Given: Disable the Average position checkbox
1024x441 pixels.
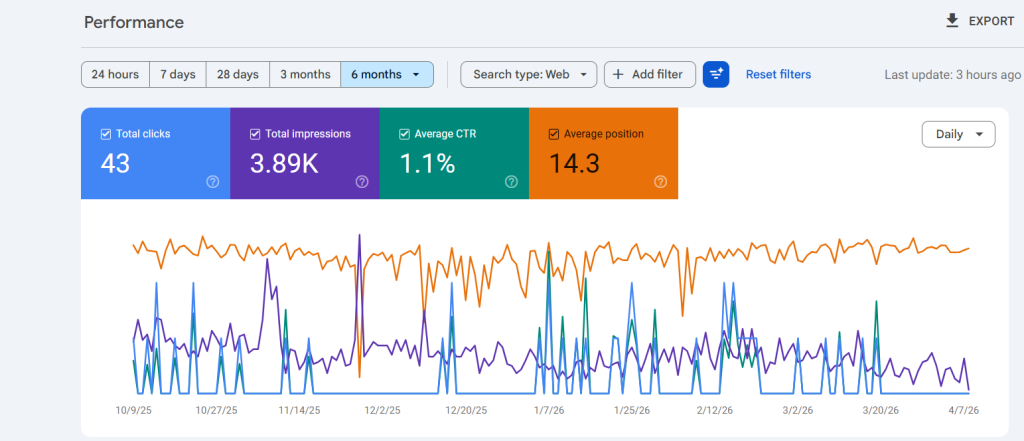Looking at the screenshot, I should 554,134.
